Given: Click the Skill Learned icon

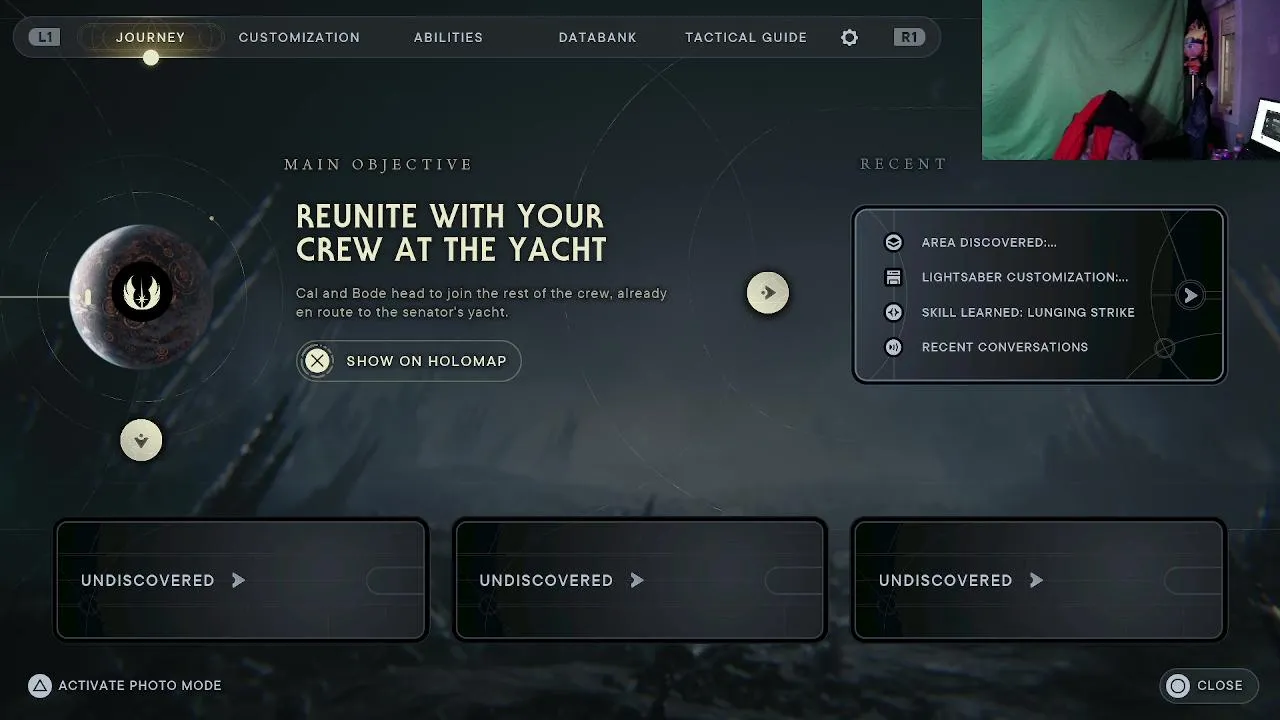Looking at the screenshot, I should coord(893,312).
